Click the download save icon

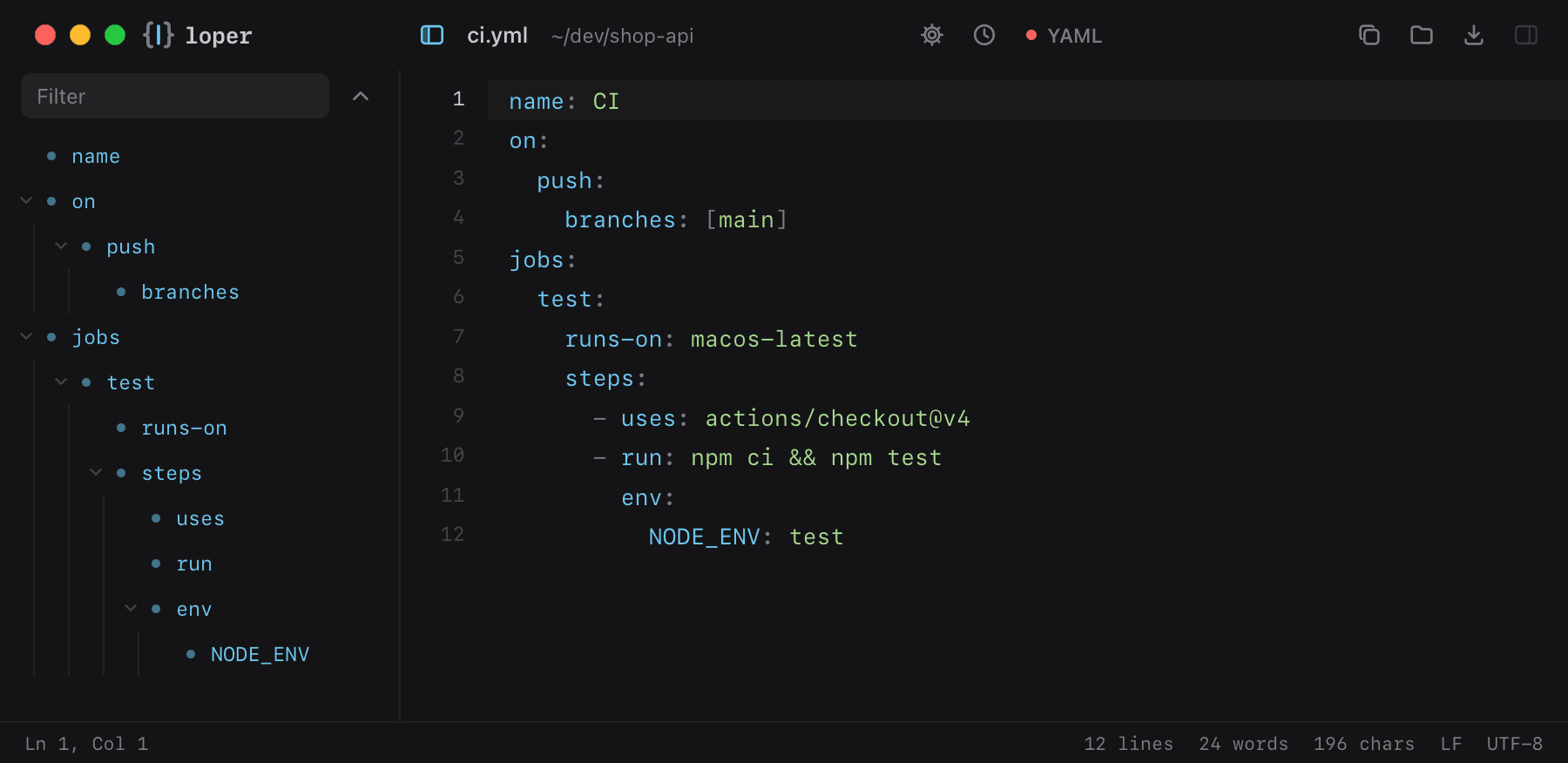1474,35
